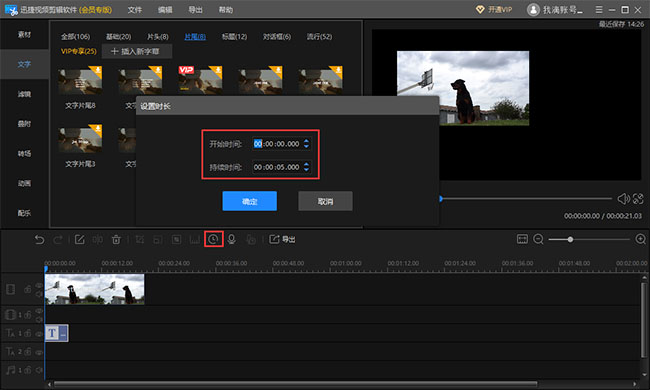This screenshot has height=390, width=650.
Task: Mute the main video track audio
Action: point(39,294)
